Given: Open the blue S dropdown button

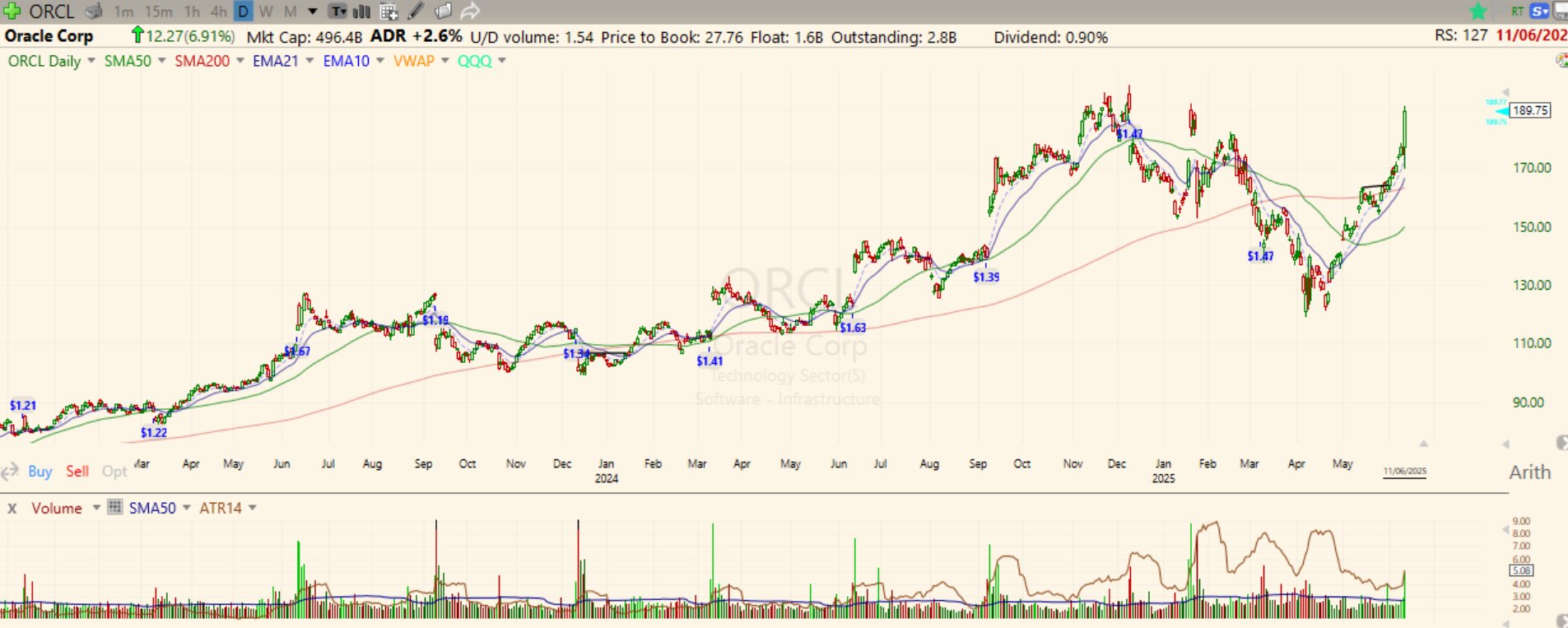Looking at the screenshot, I should [1539, 12].
